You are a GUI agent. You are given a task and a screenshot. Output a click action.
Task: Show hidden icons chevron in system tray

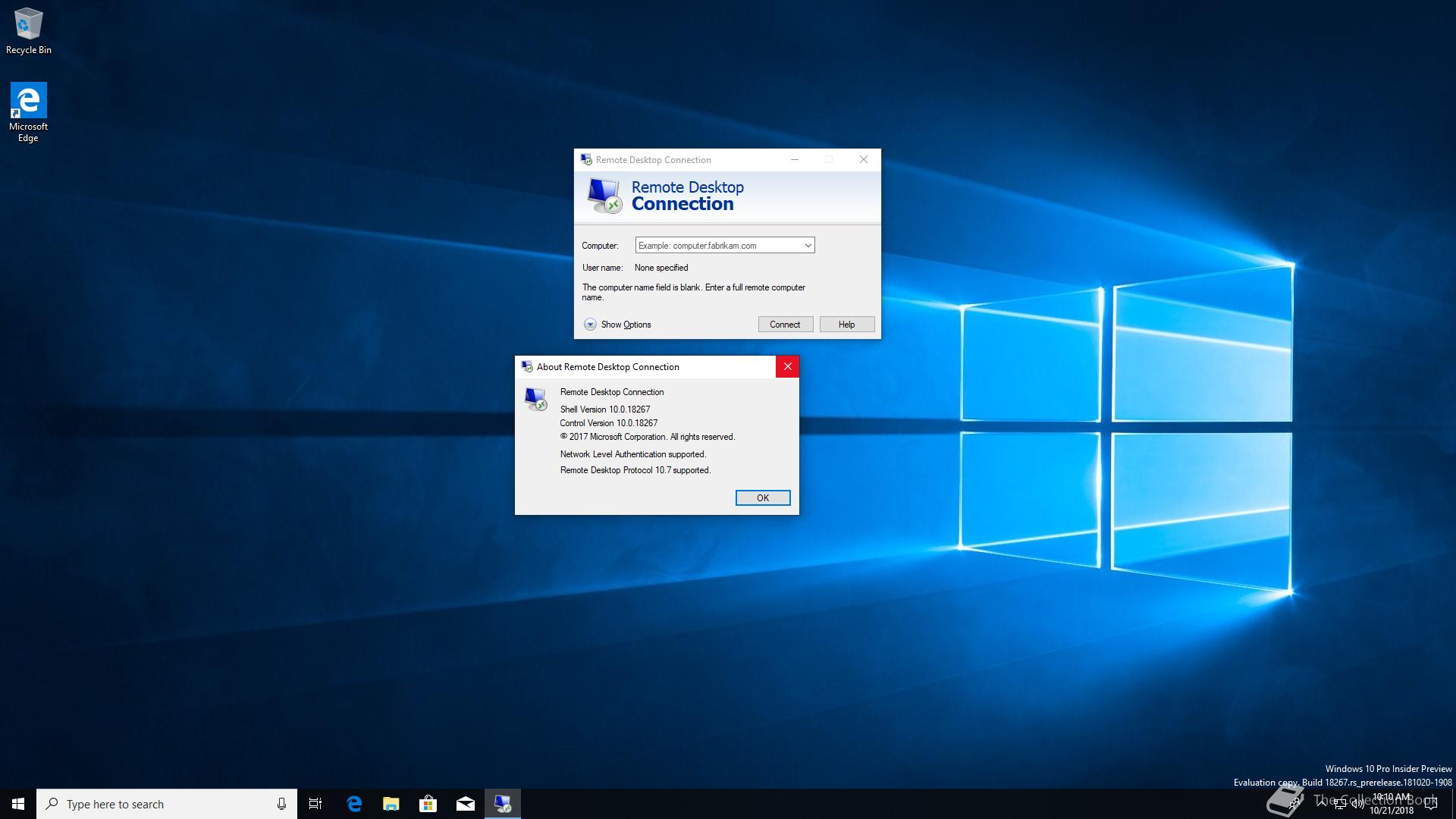coord(1322,804)
